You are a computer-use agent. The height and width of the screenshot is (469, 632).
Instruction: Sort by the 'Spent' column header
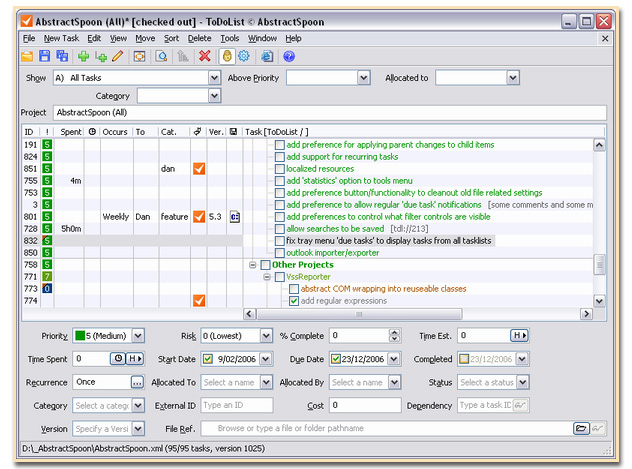(x=71, y=132)
